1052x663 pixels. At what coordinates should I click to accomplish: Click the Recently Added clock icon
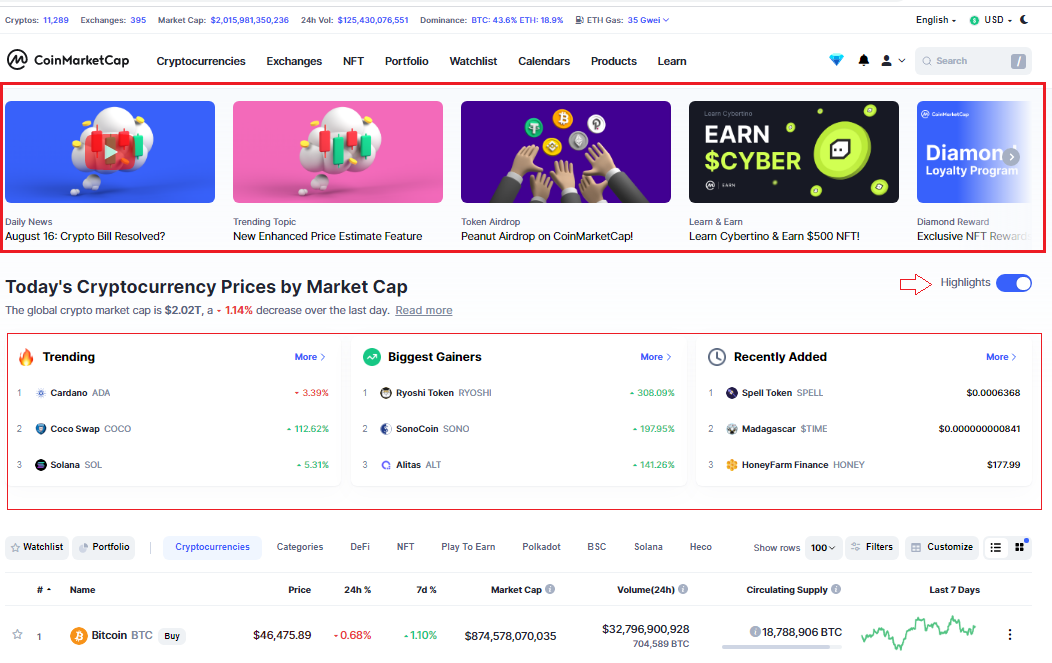(717, 357)
